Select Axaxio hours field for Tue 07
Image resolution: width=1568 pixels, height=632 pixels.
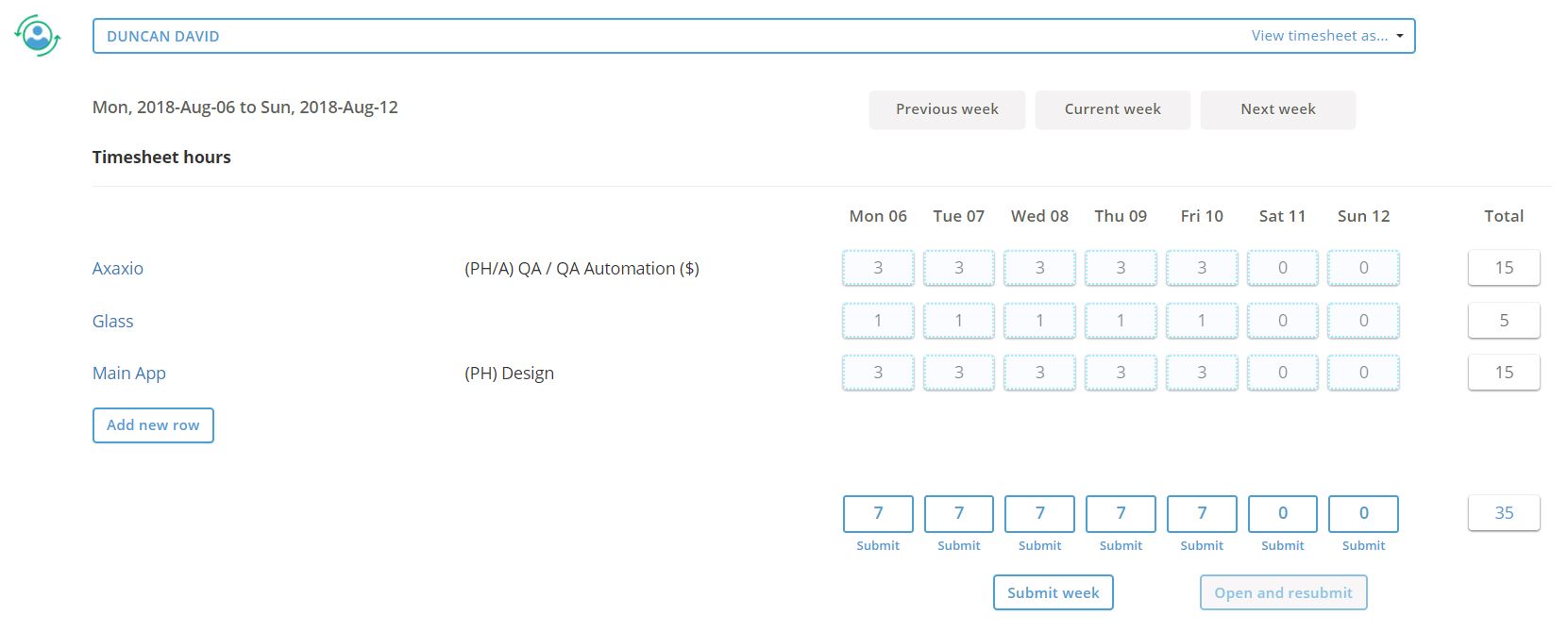coord(959,268)
